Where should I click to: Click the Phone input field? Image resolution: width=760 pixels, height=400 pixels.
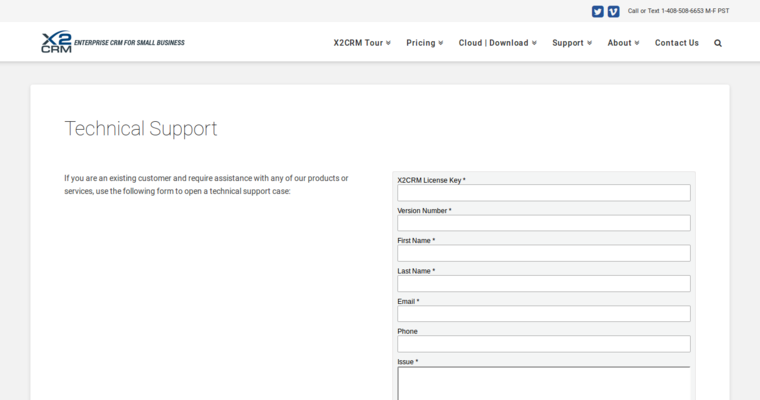(543, 343)
